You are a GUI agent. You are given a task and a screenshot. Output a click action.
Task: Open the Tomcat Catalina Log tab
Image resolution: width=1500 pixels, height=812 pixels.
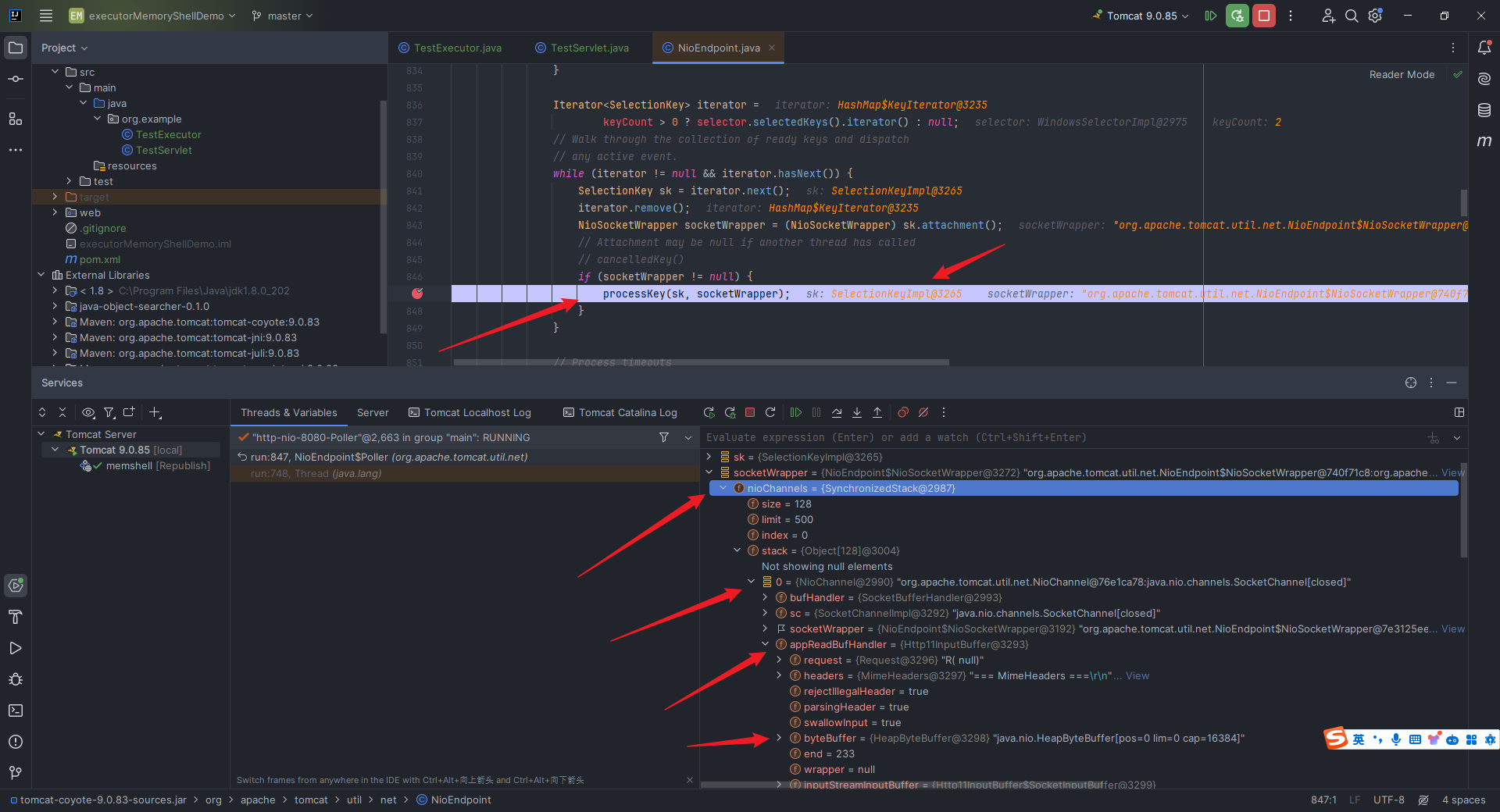click(620, 412)
